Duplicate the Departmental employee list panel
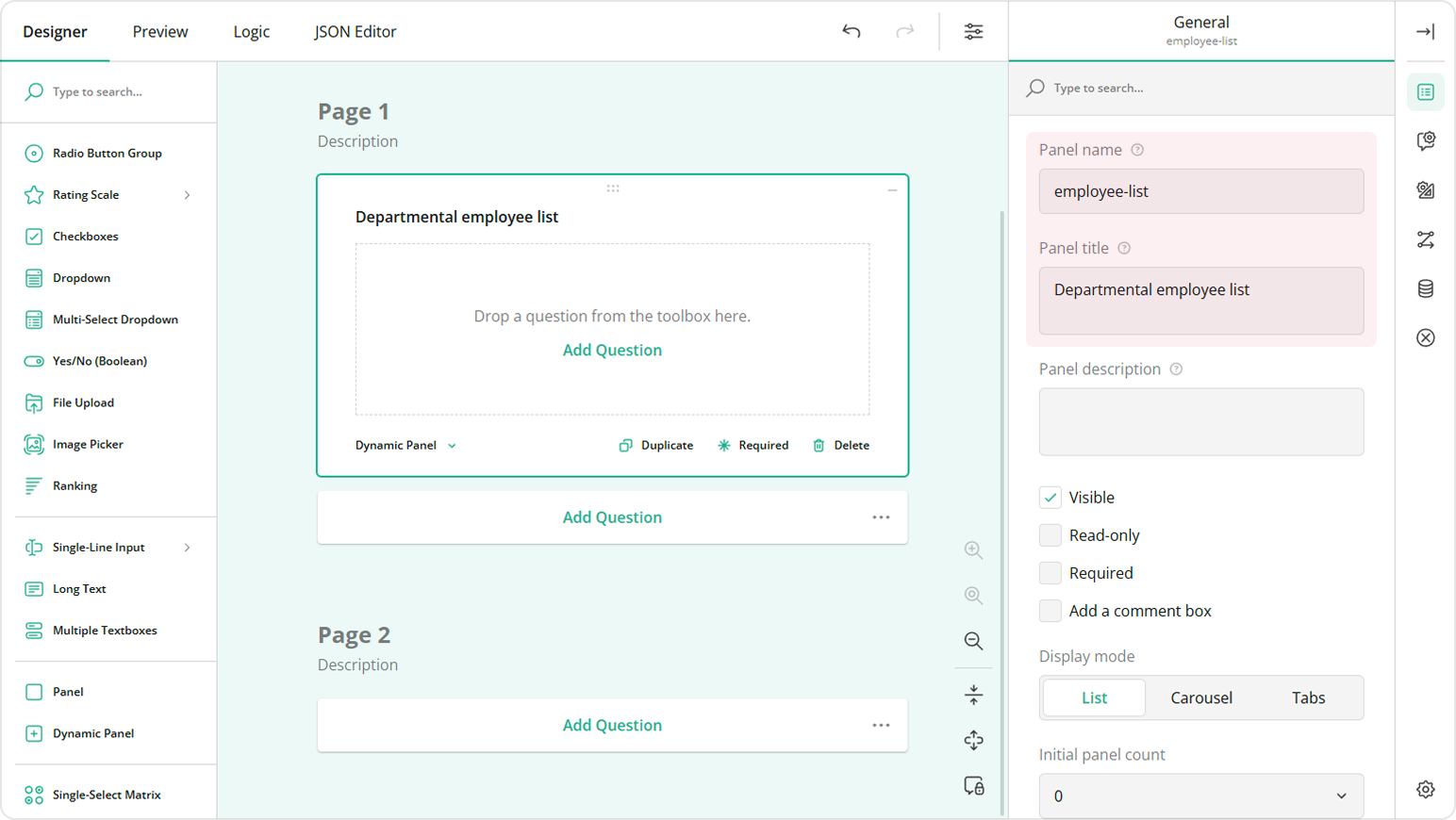 [x=656, y=446]
